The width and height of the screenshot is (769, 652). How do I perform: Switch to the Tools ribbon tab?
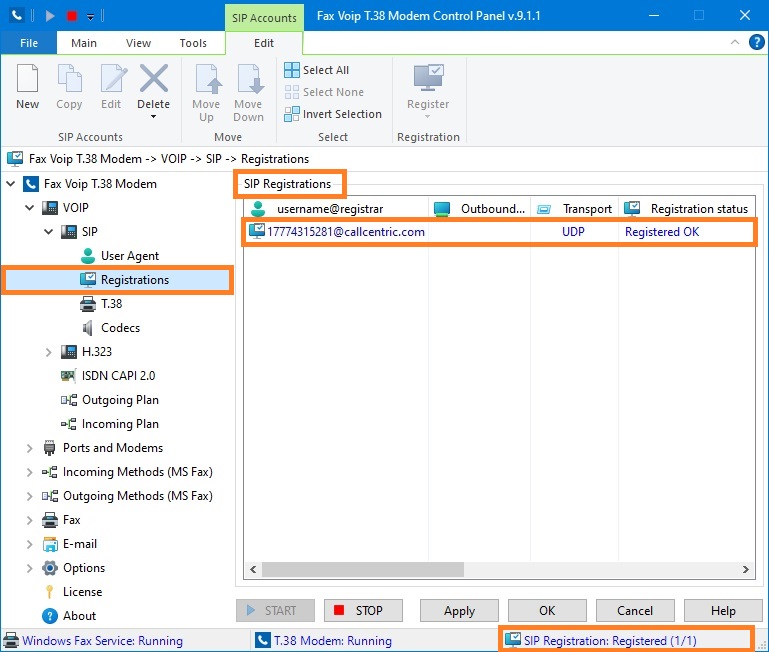[x=193, y=43]
